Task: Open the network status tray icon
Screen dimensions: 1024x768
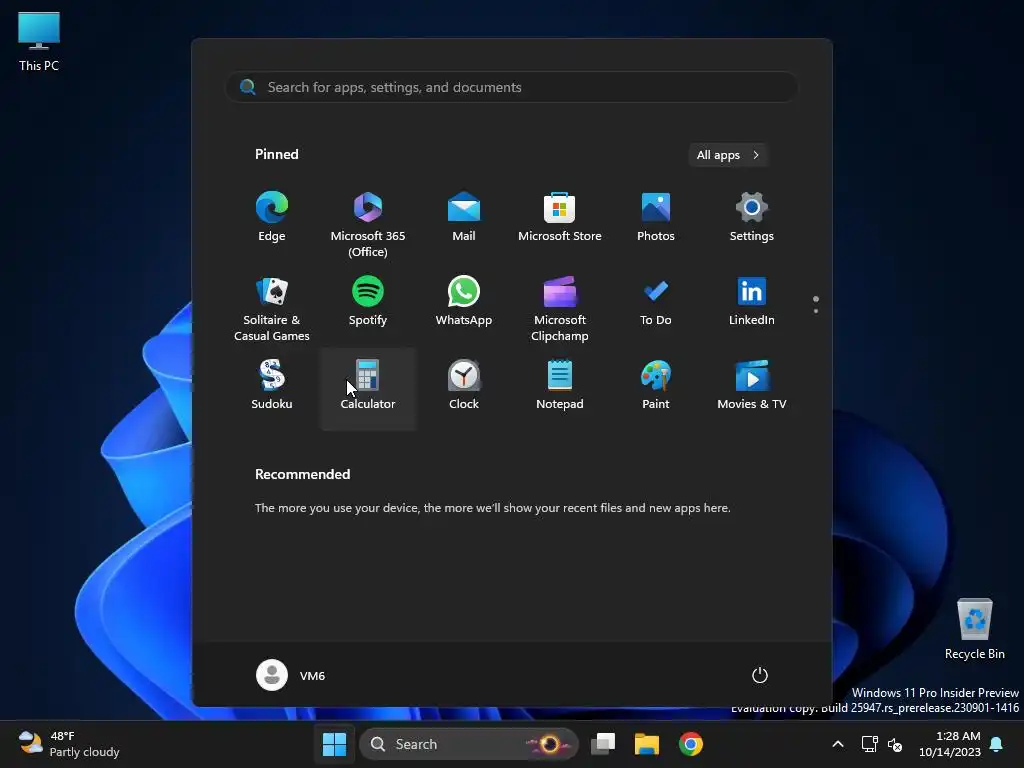Action: pyautogui.click(x=869, y=744)
